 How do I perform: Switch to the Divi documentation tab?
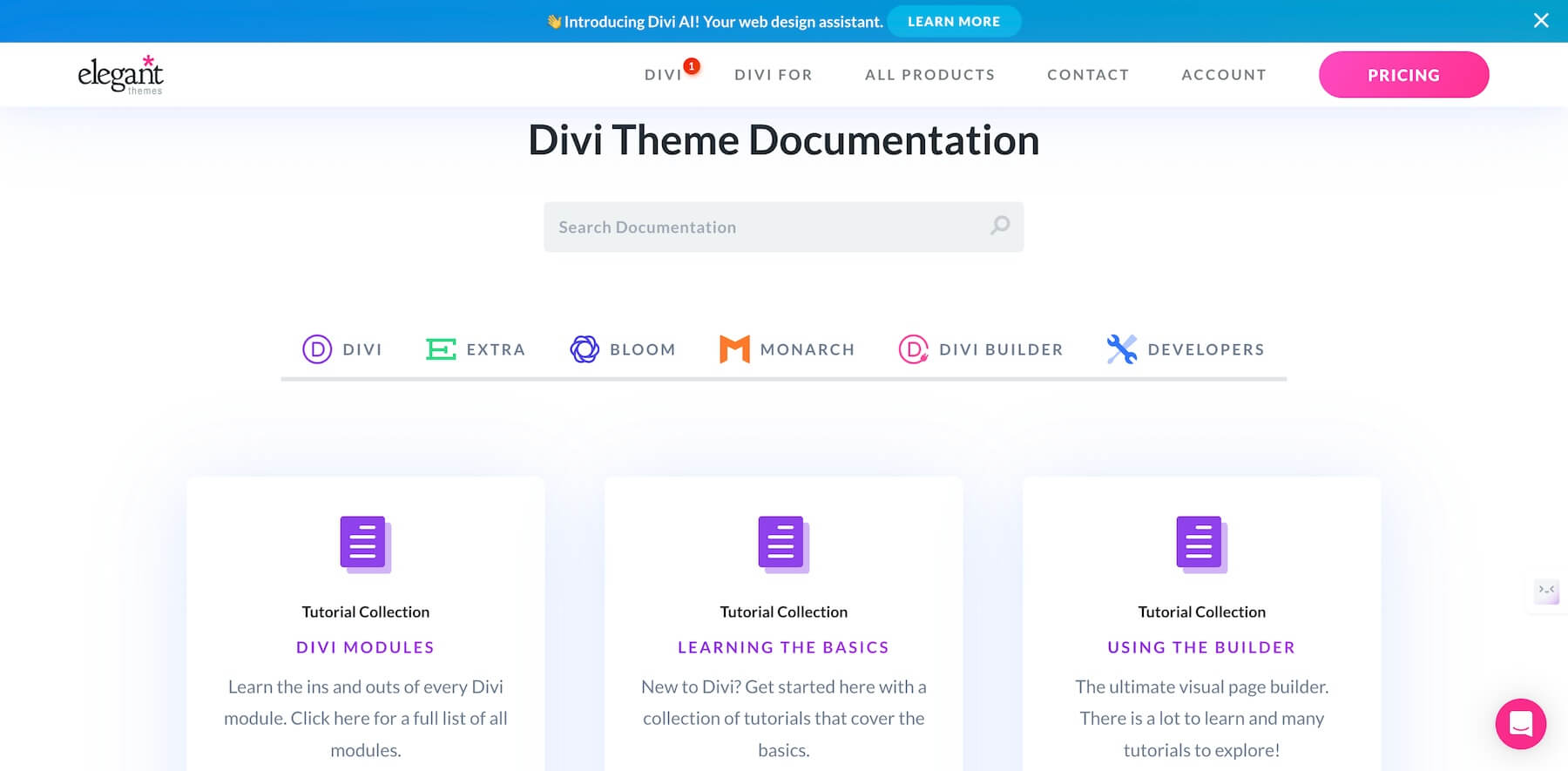(342, 349)
